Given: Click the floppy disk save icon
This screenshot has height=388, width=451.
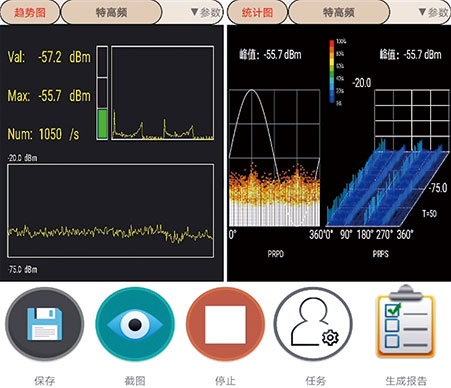Looking at the screenshot, I should [44, 324].
